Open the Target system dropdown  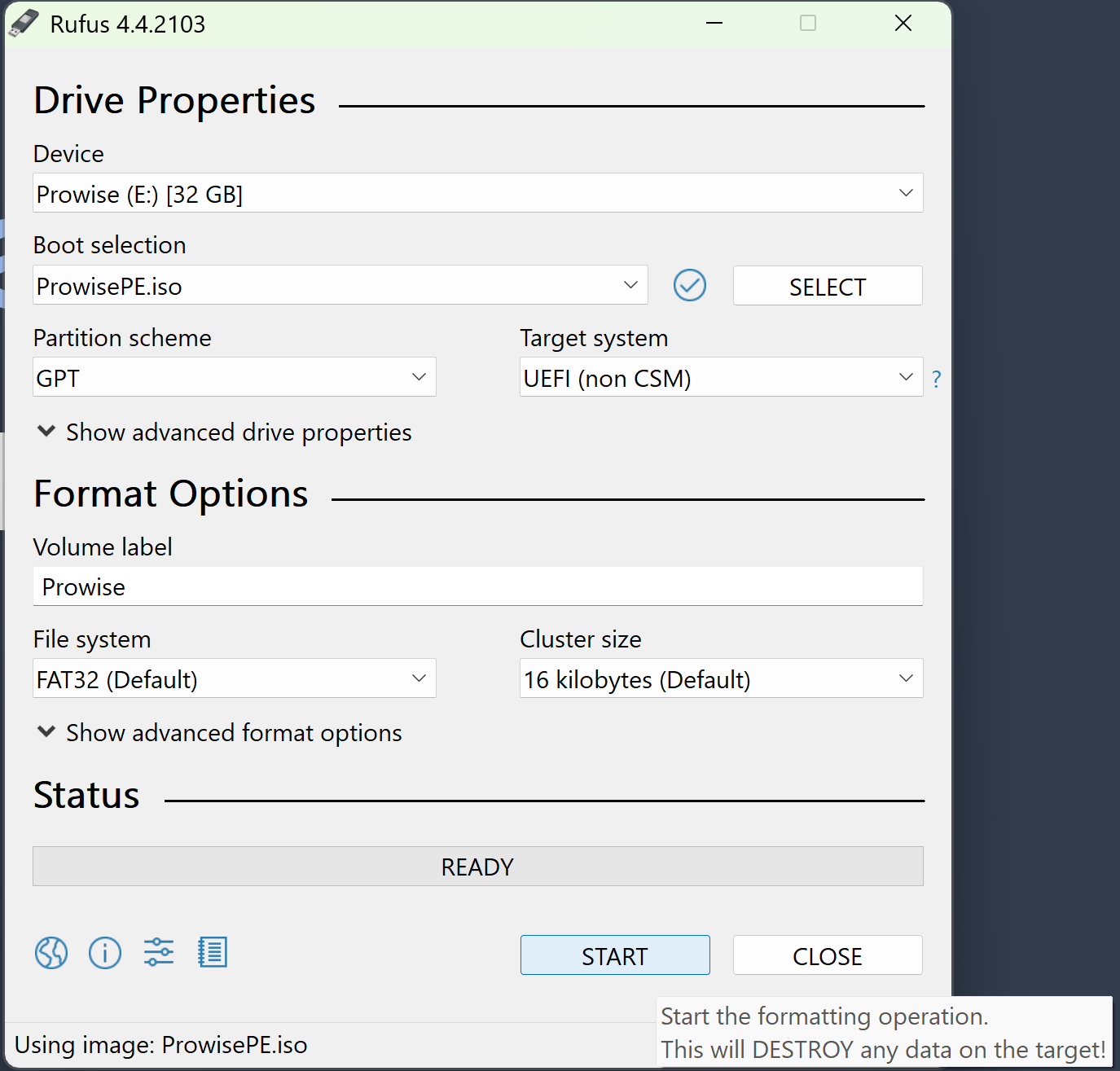coord(721,377)
